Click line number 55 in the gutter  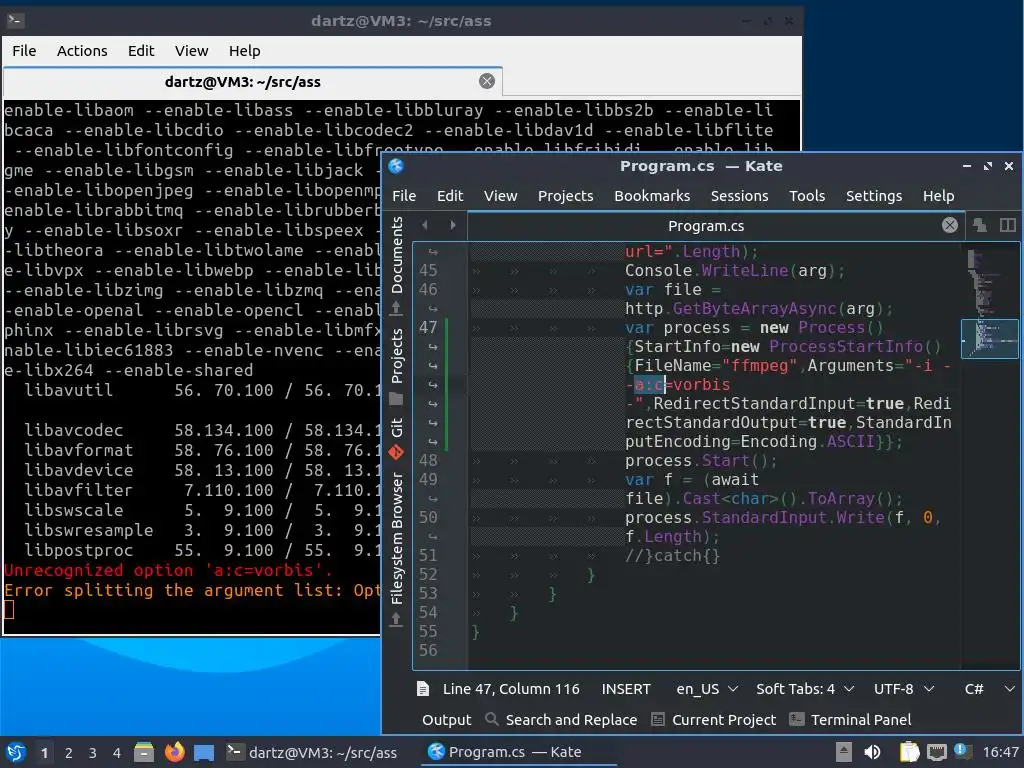(x=428, y=631)
